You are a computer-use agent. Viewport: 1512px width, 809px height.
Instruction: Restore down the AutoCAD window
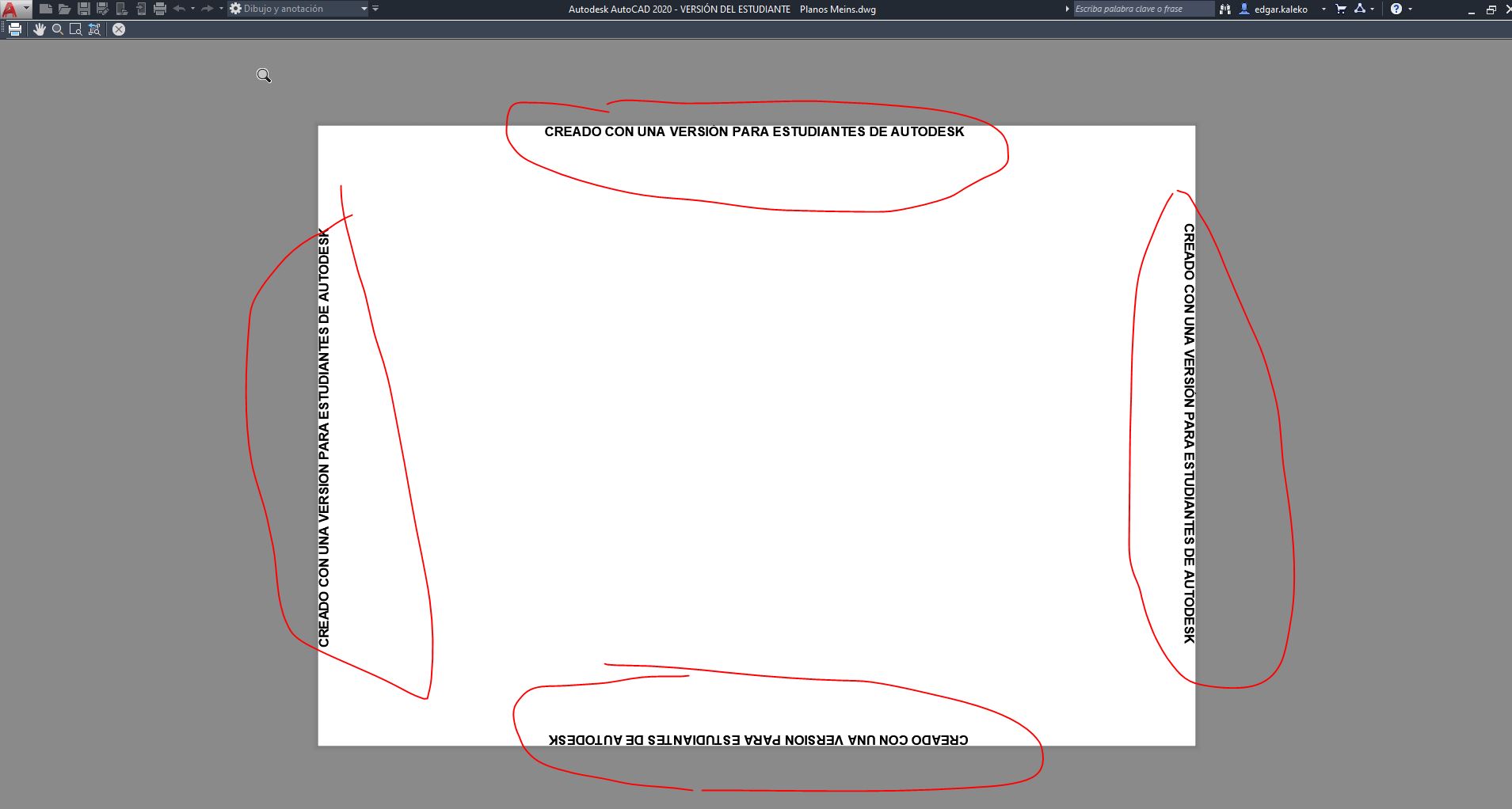pos(1491,9)
